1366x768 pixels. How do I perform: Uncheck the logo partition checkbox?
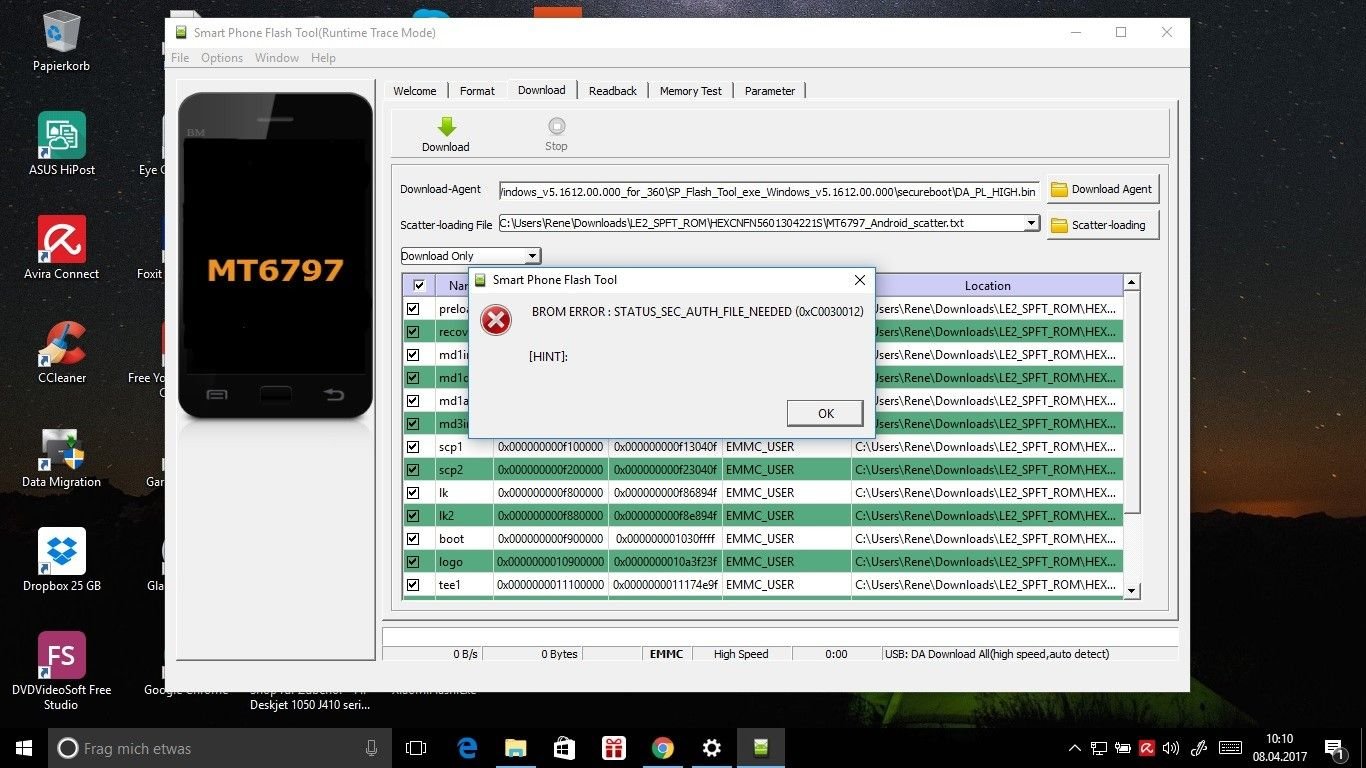413,562
